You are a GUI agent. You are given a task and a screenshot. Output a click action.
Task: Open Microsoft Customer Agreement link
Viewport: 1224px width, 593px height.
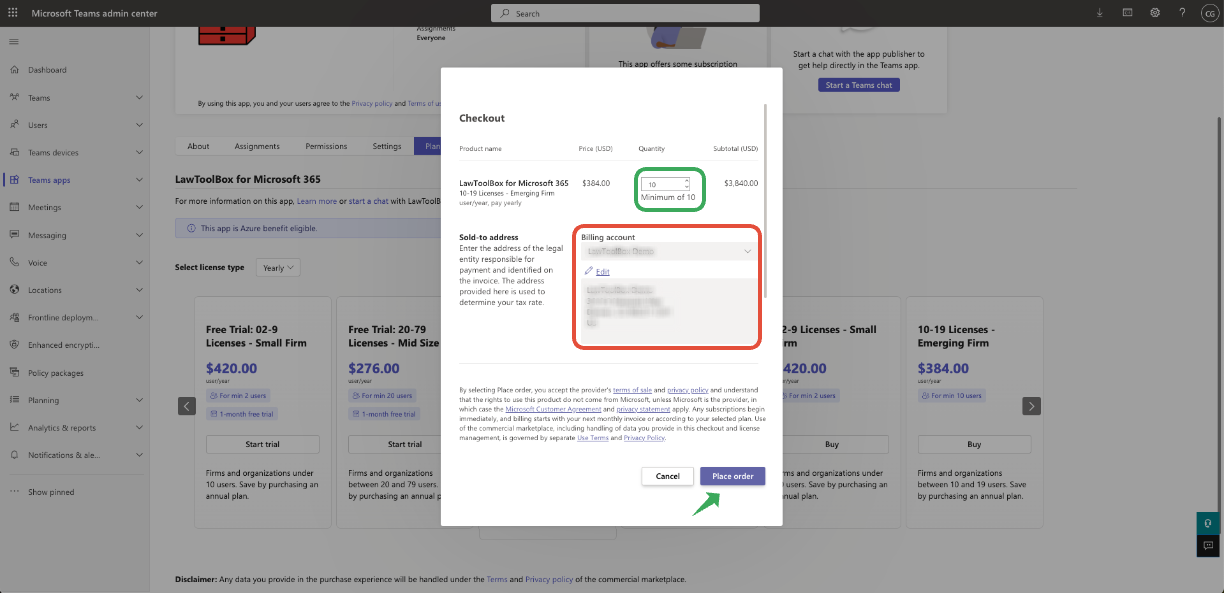553,409
